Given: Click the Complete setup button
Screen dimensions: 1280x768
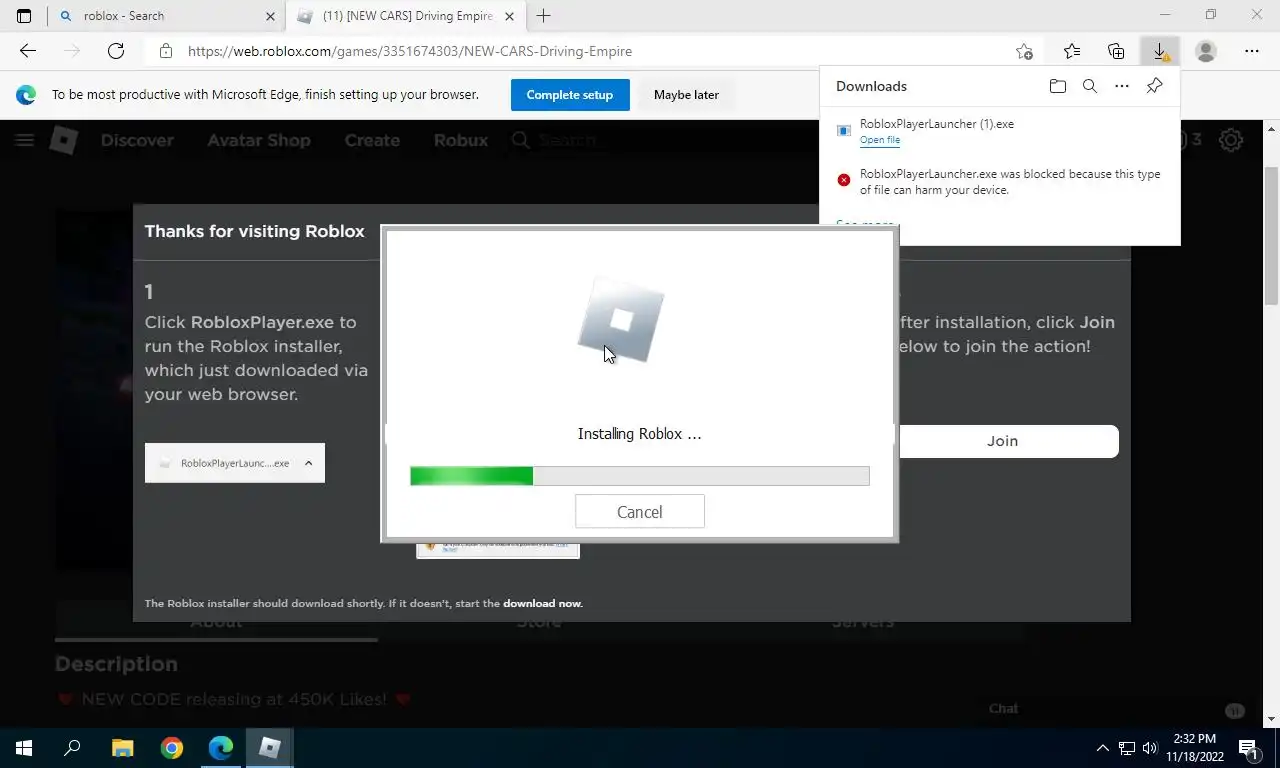Looking at the screenshot, I should pyautogui.click(x=570, y=95).
